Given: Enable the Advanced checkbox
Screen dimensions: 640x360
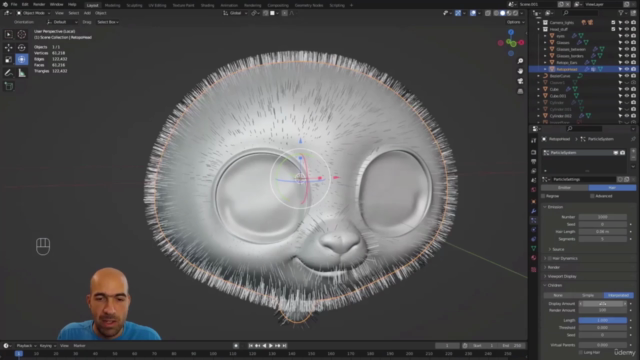Looking at the screenshot, I should click(592, 196).
